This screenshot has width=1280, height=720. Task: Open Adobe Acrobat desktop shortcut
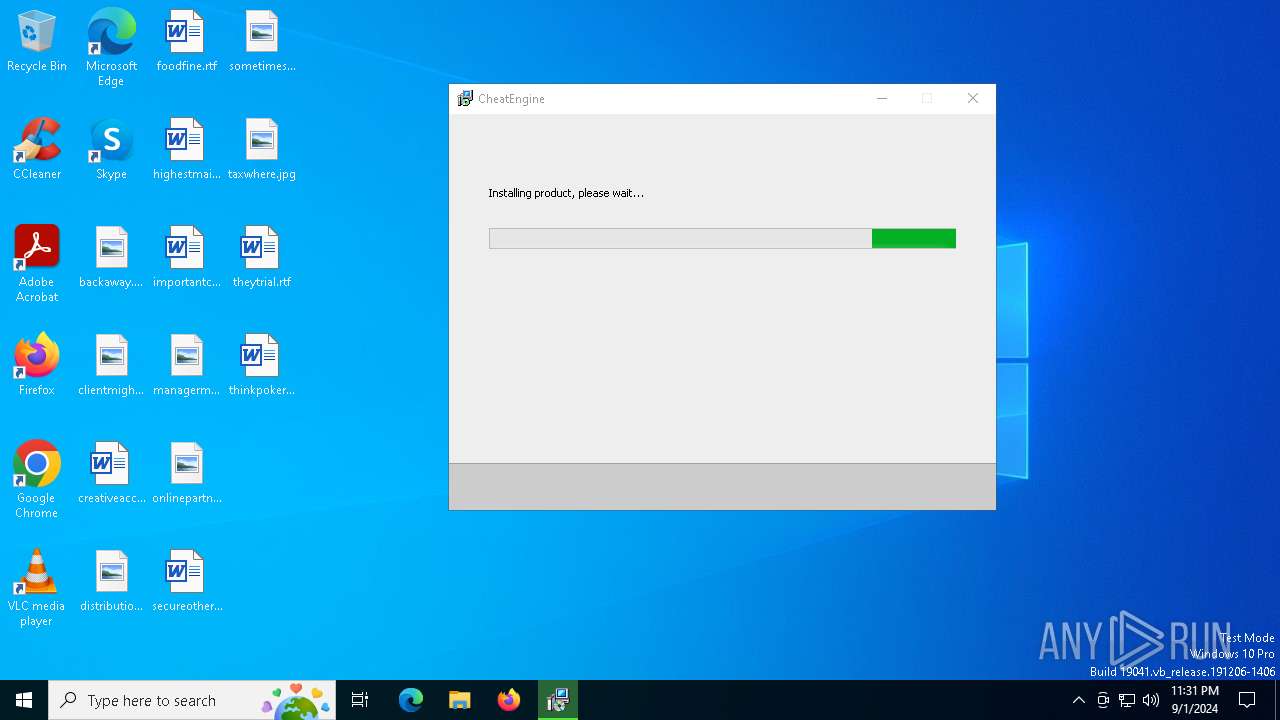(37, 264)
